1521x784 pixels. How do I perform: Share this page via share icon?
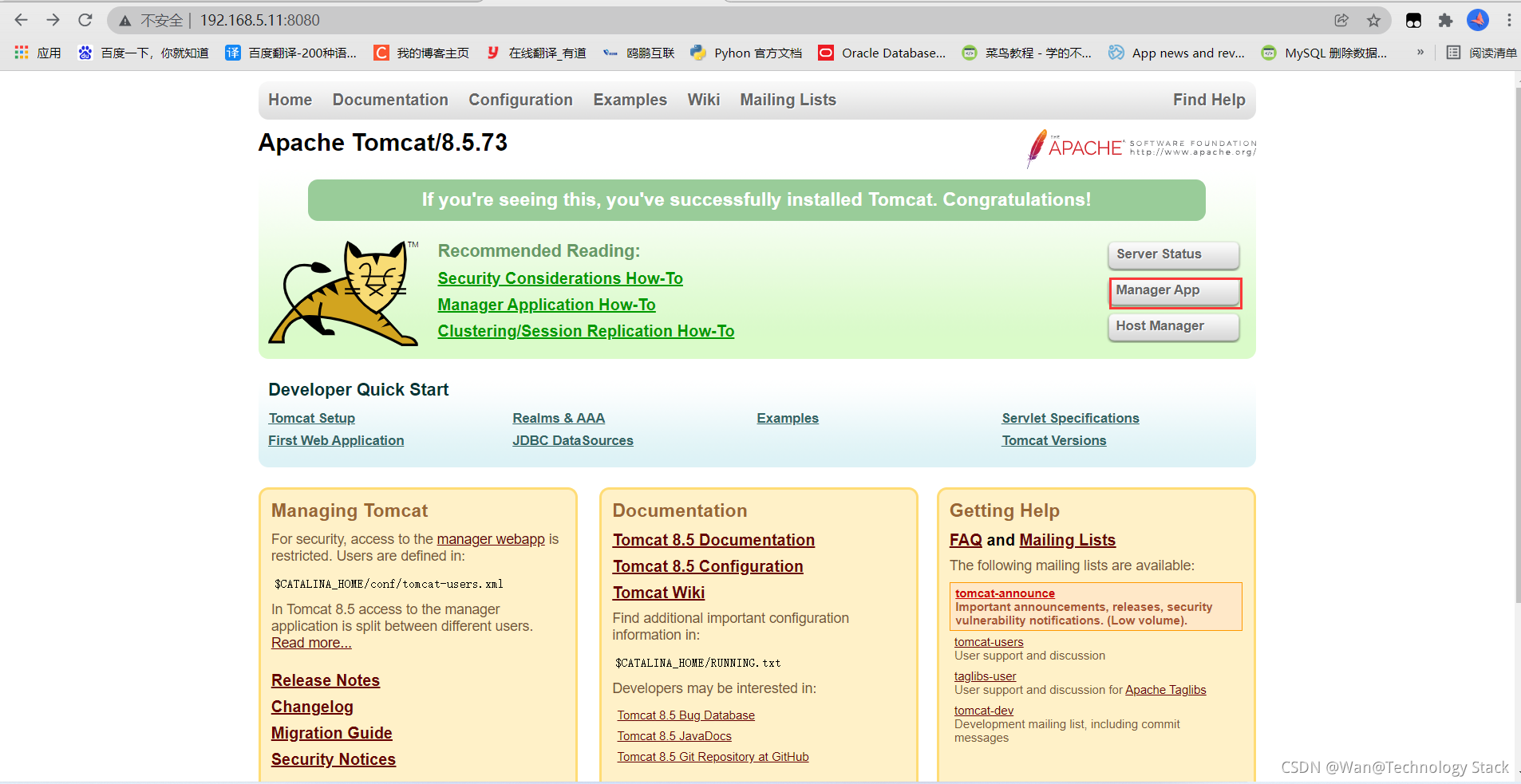point(1341,20)
